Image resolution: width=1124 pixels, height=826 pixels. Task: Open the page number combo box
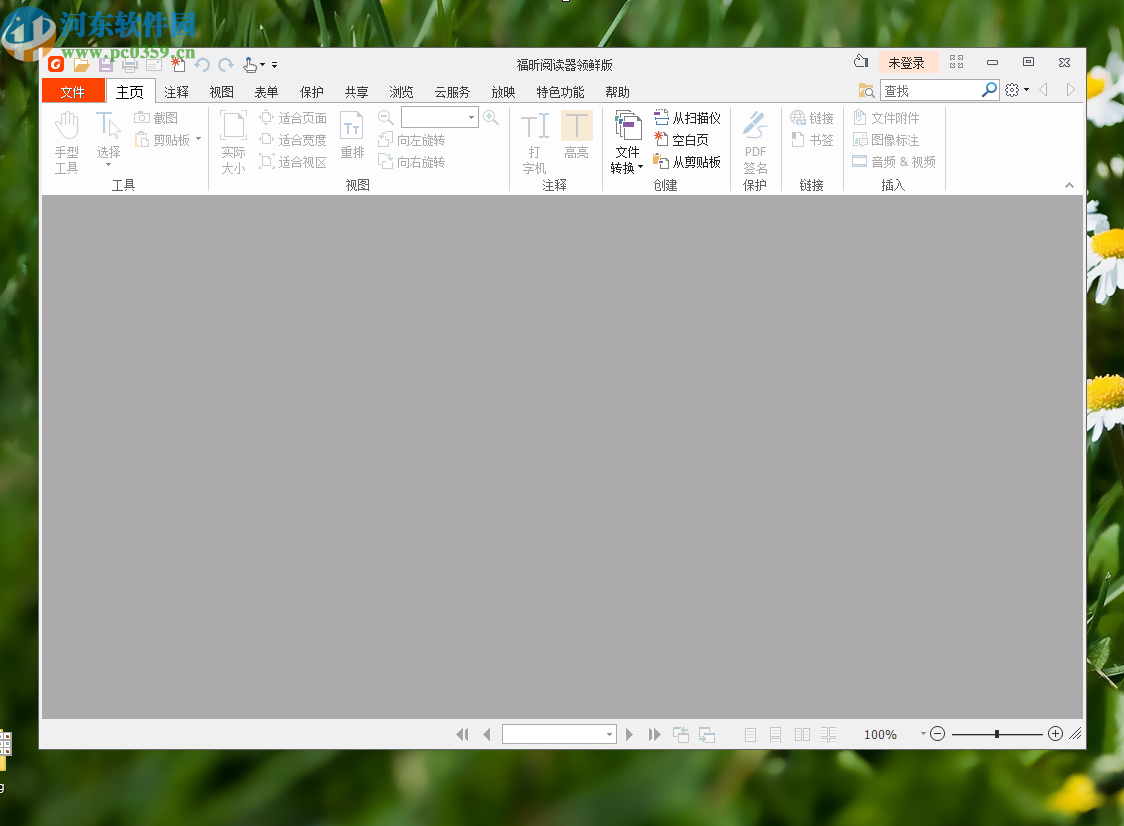coord(559,734)
